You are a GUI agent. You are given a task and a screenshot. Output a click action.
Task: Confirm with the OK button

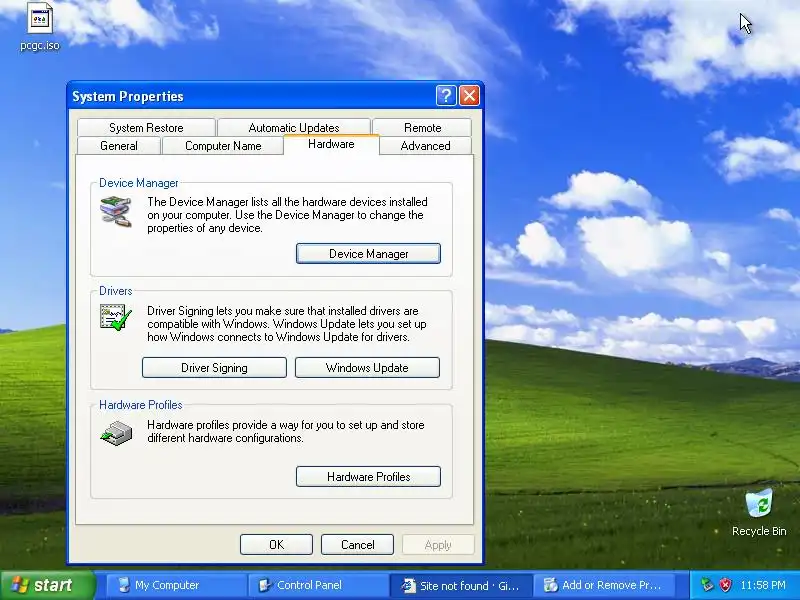point(277,545)
